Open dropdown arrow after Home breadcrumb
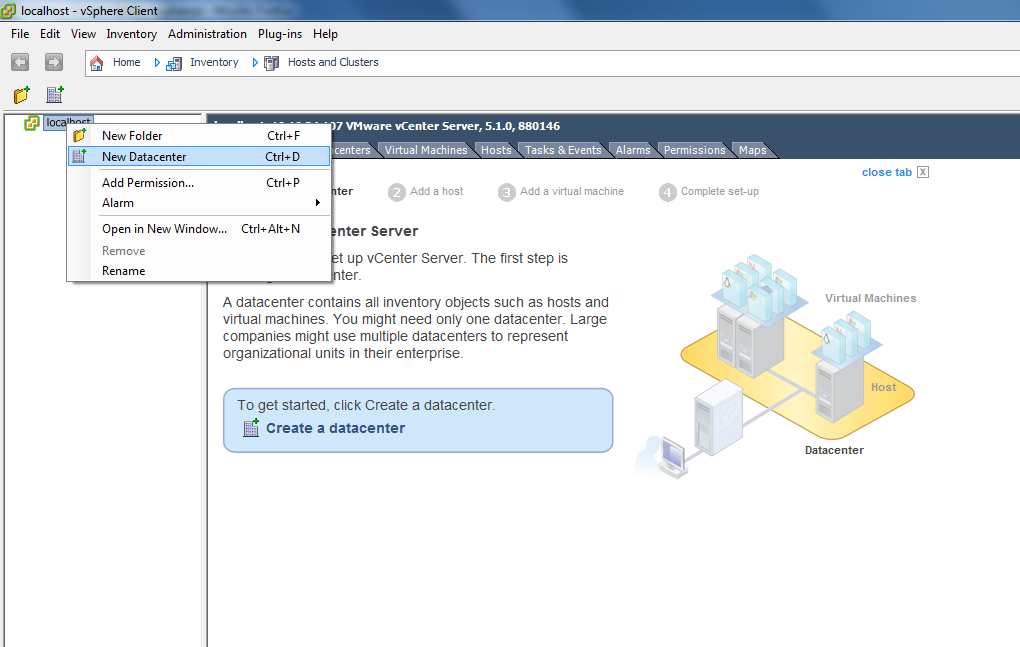The image size is (1020, 647). point(157,62)
